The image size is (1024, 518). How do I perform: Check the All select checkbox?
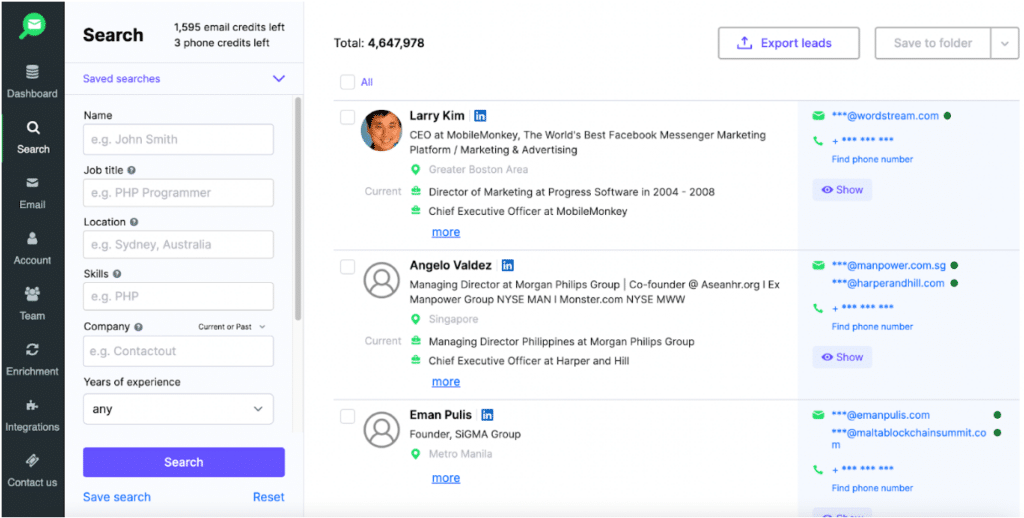347,82
